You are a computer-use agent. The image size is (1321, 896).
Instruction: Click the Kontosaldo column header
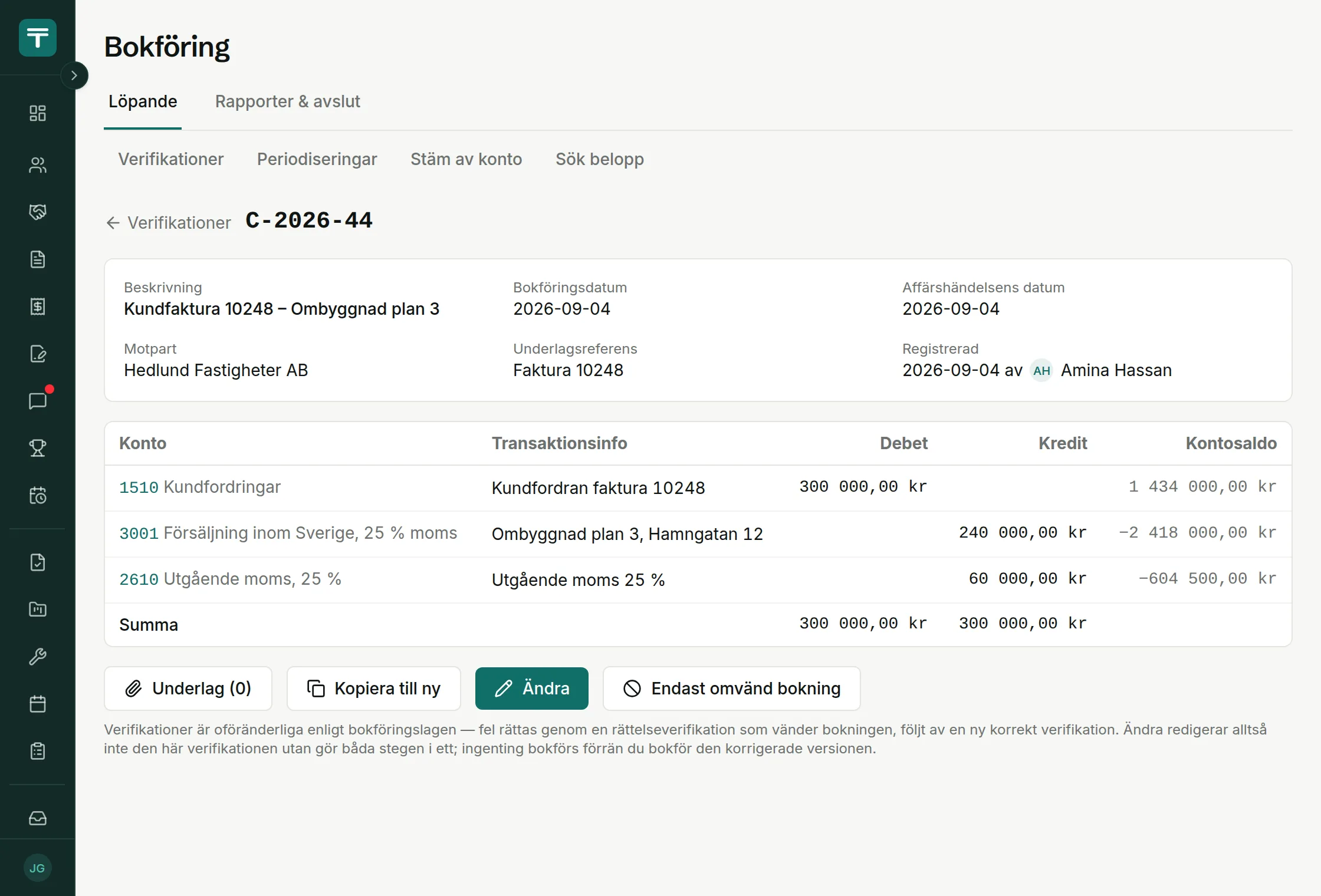click(1231, 443)
